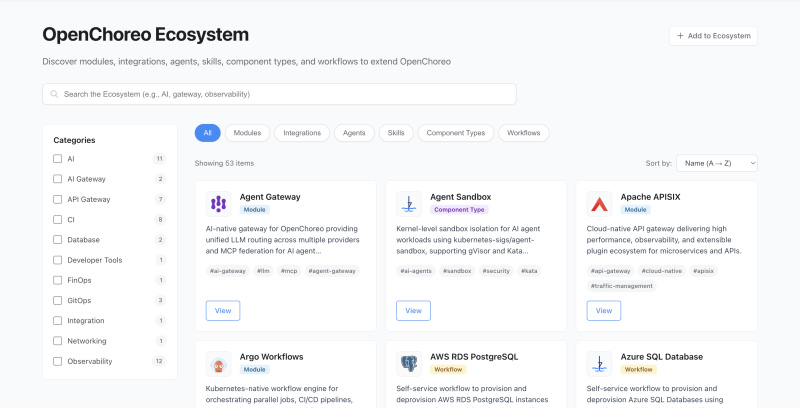800x408 pixels.
Task: Click the #ai-gateway tag
Action: tap(228, 271)
